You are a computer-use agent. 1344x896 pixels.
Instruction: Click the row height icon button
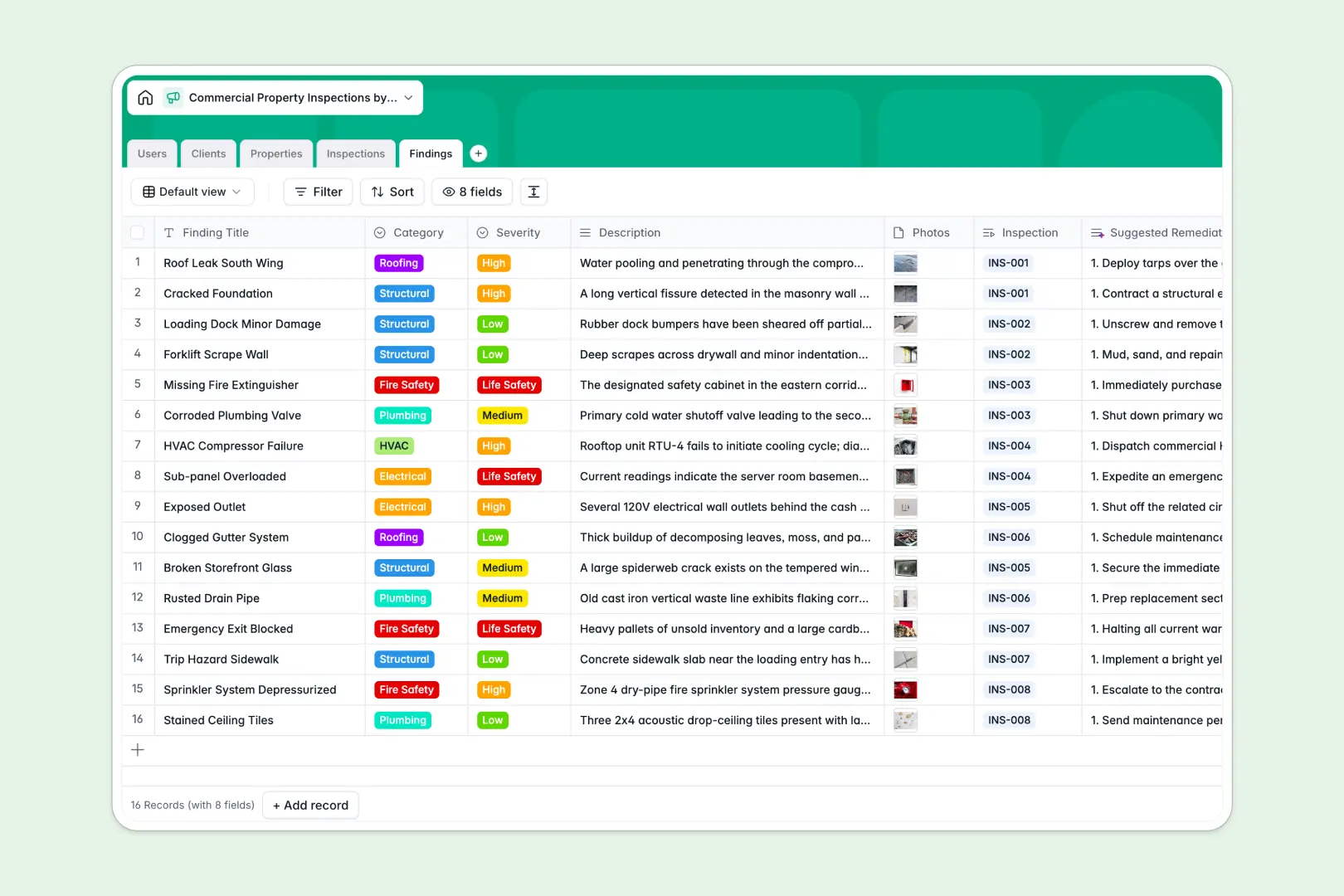533,192
